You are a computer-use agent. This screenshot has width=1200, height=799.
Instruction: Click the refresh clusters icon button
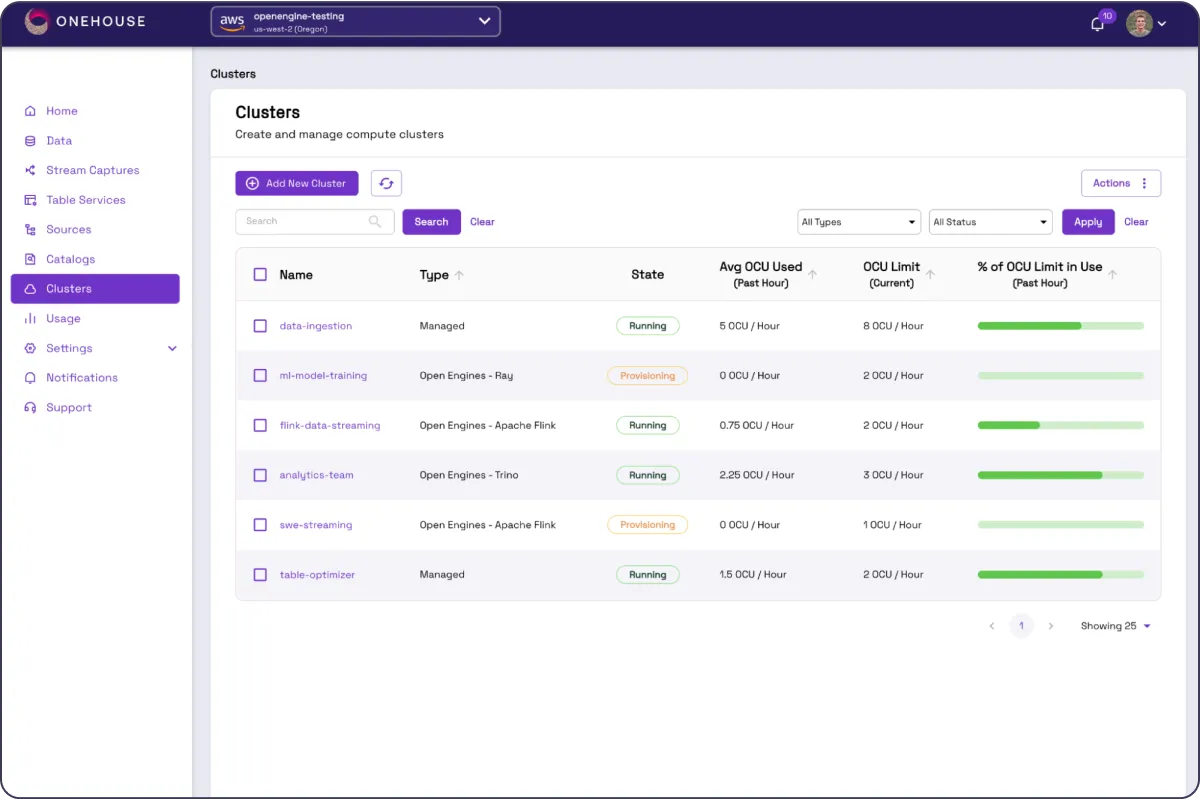(386, 183)
